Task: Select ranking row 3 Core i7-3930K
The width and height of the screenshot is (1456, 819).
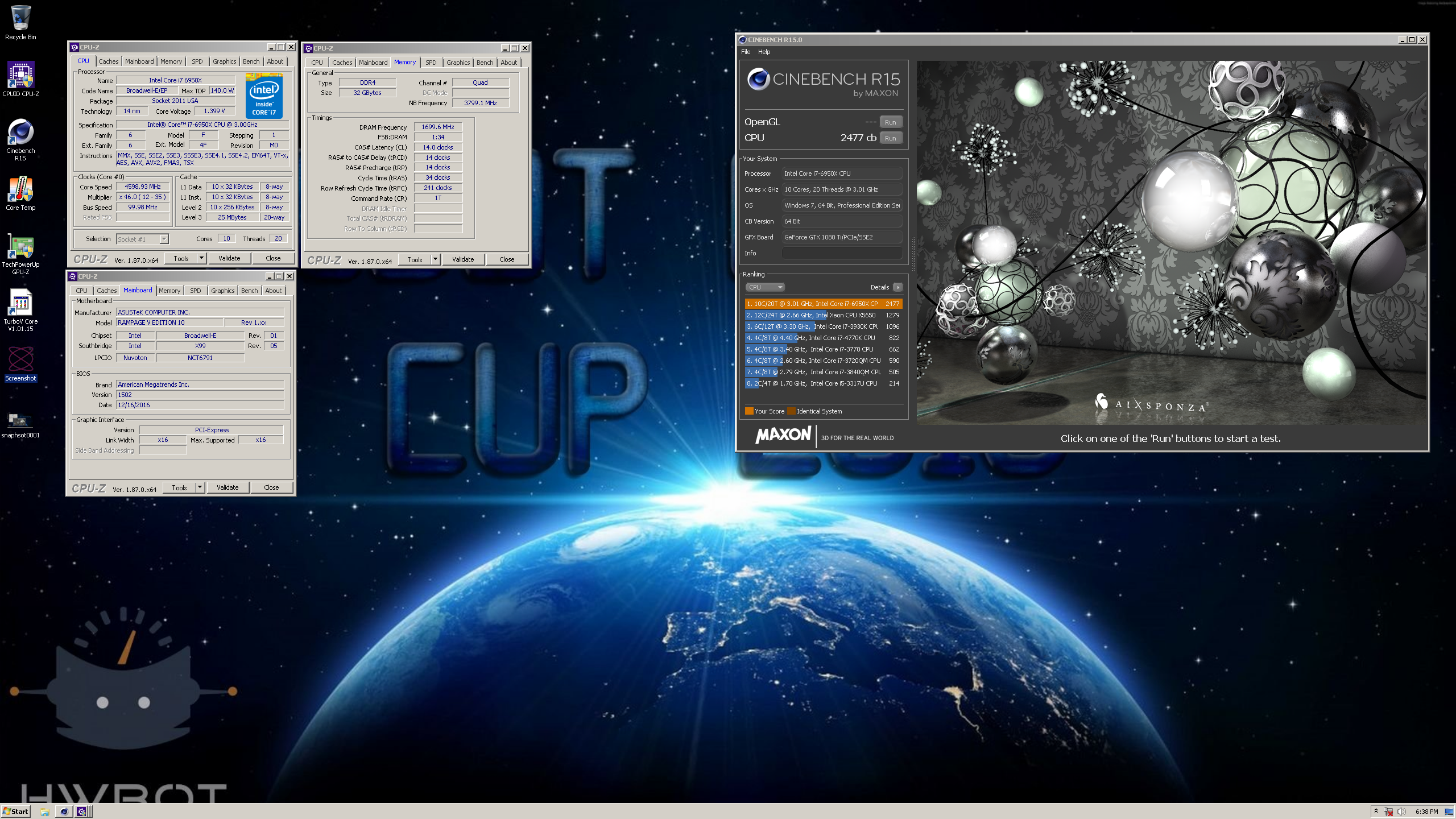Action: pyautogui.click(x=823, y=326)
